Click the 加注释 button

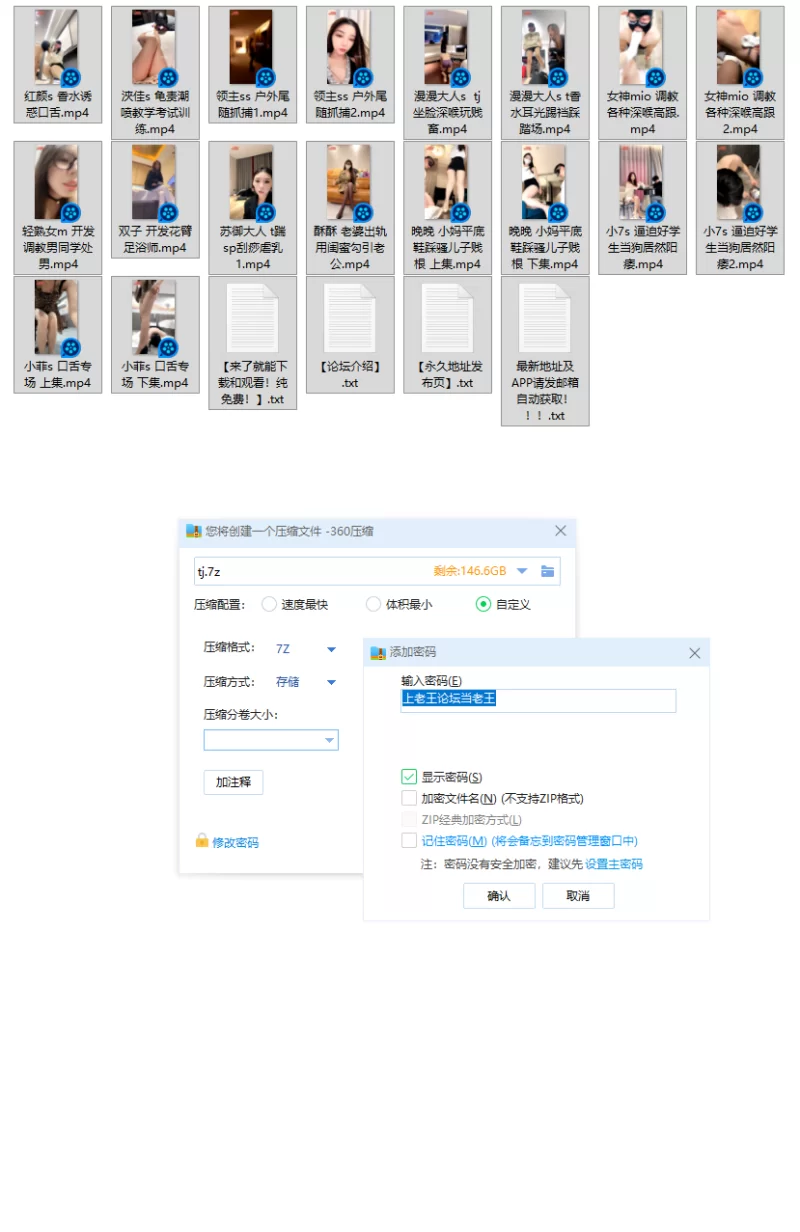pos(233,782)
